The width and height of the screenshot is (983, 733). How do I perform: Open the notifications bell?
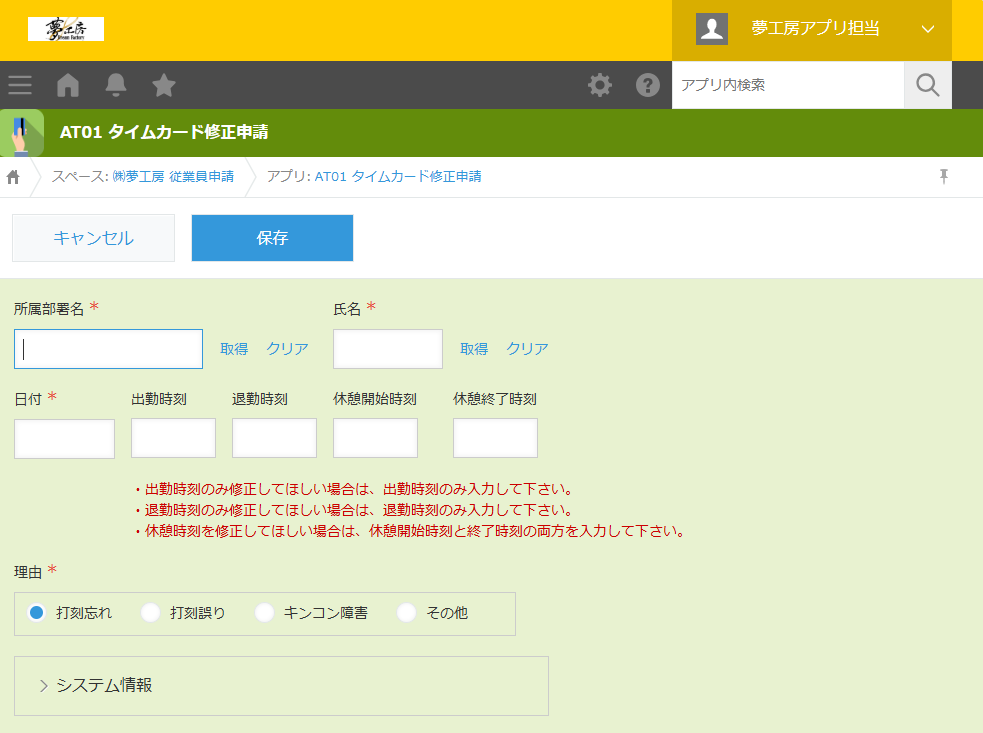(x=116, y=85)
